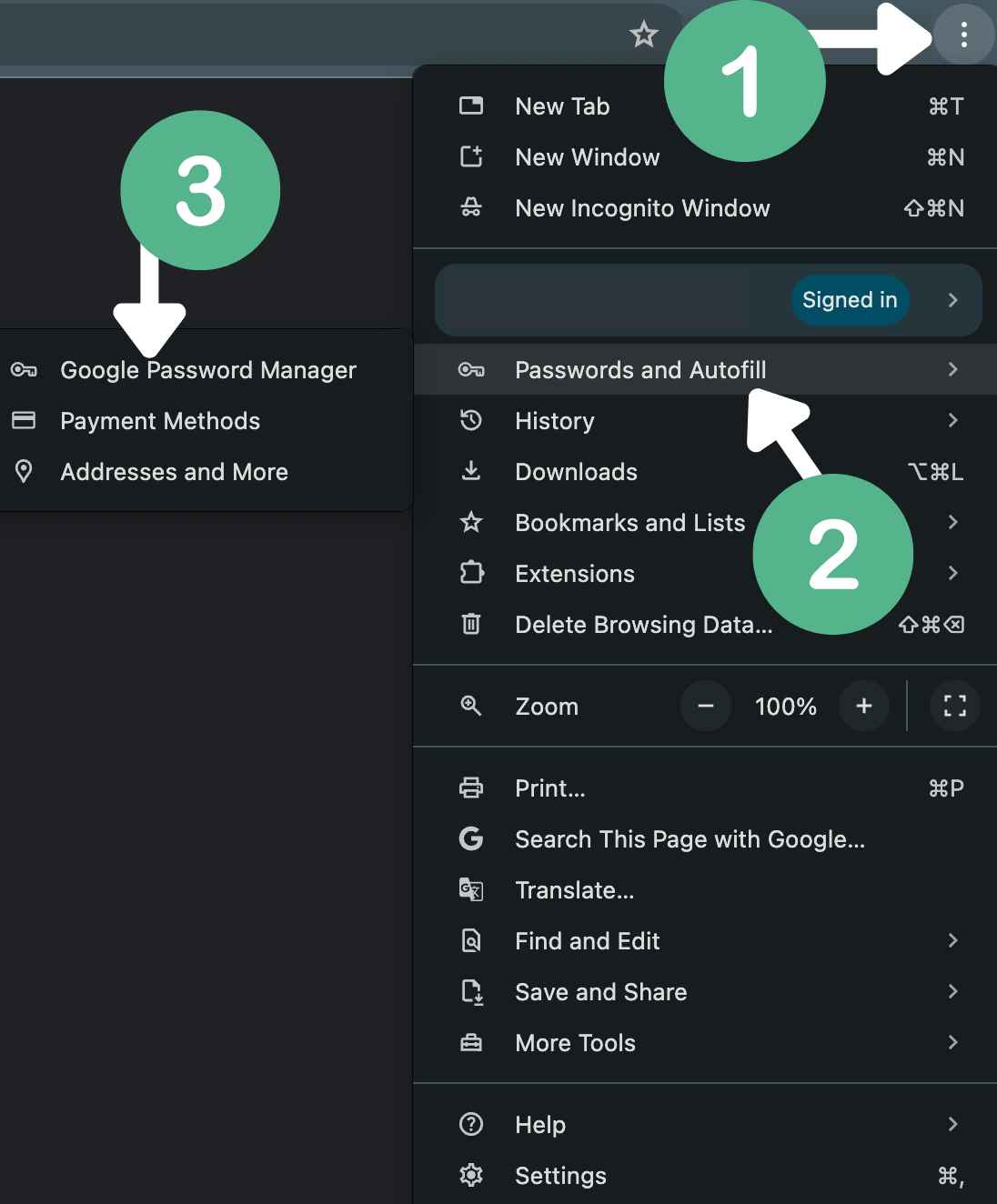The image size is (997, 1204).
Task: Decrease zoom with the minus button
Action: [x=706, y=706]
